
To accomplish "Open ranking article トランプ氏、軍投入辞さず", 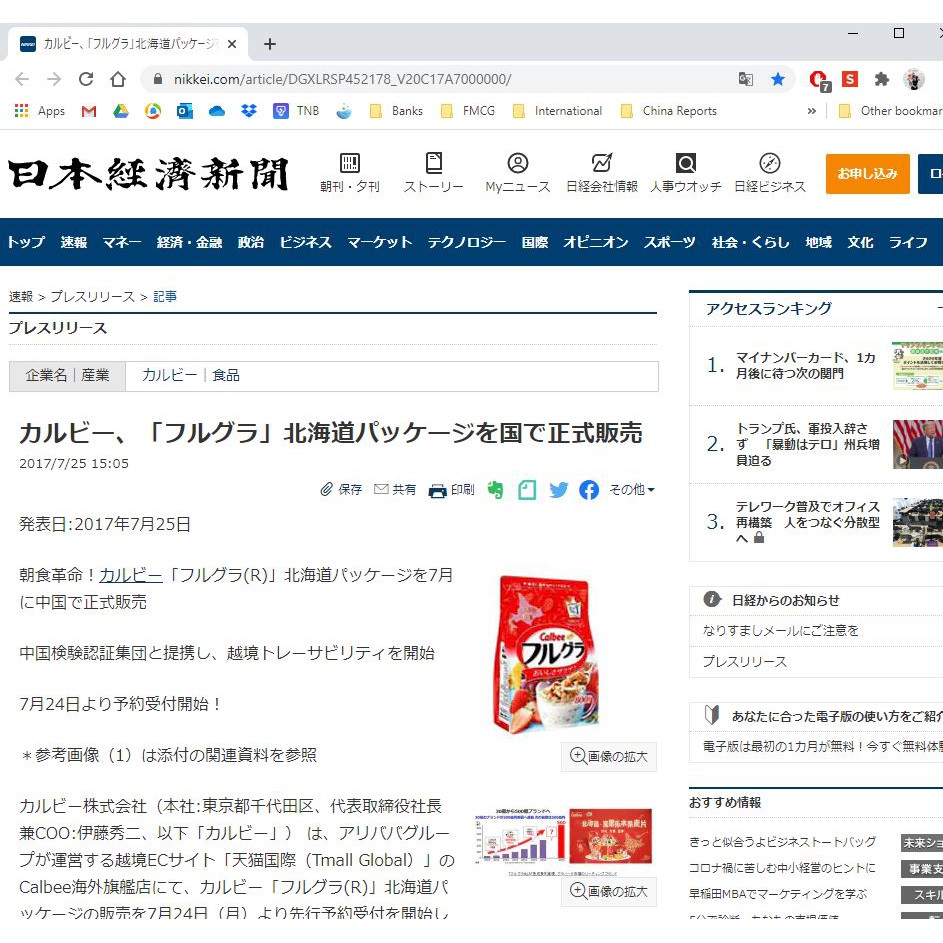I will 808,444.
